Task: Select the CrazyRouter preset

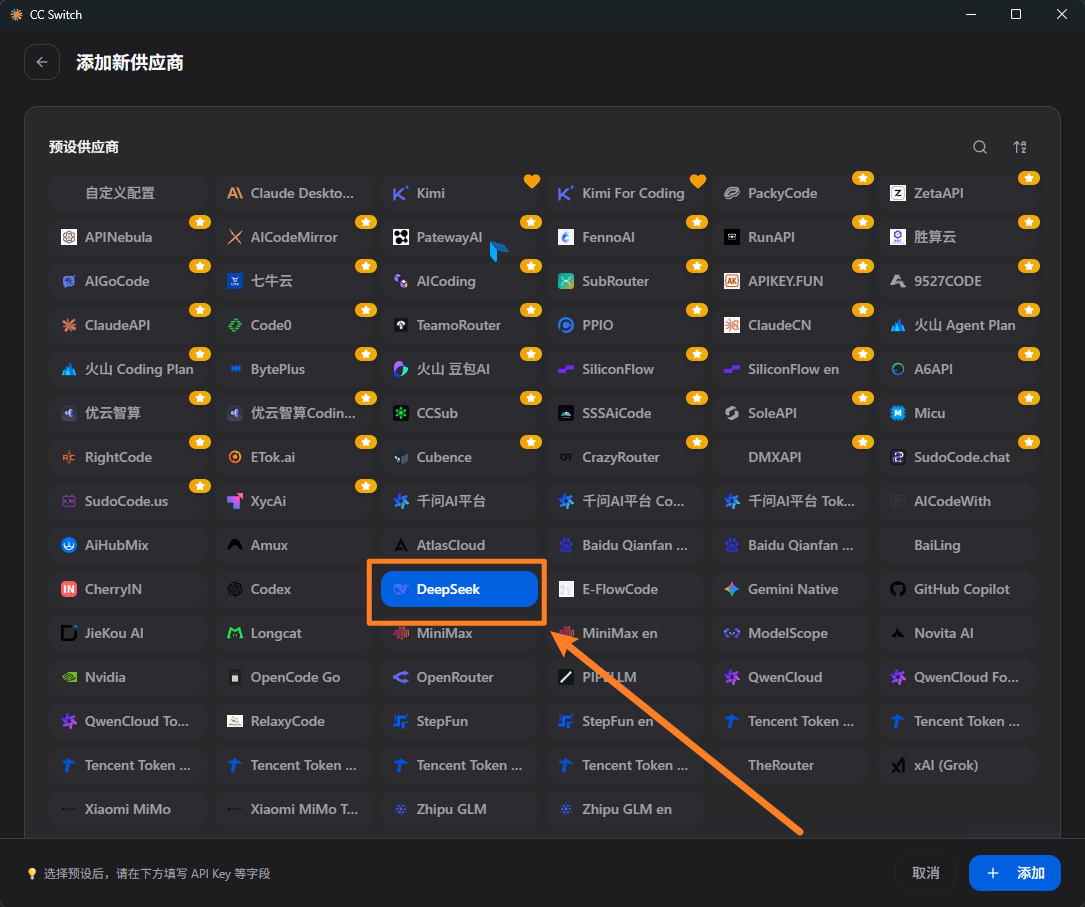Action: tap(626, 457)
